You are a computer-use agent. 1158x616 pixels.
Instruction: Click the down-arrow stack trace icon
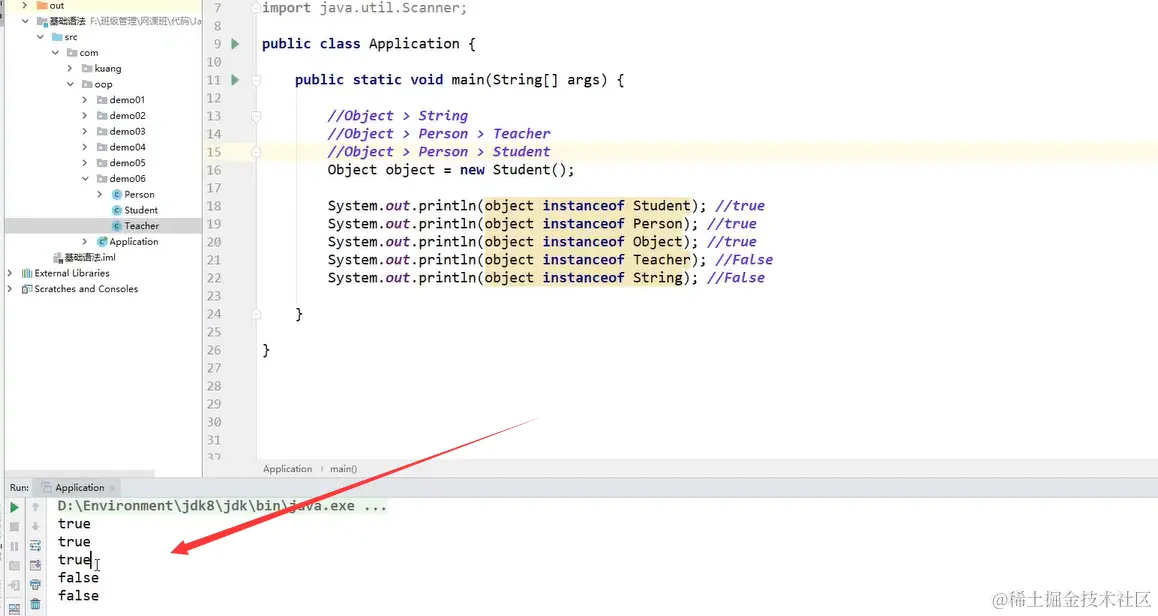click(x=35, y=527)
